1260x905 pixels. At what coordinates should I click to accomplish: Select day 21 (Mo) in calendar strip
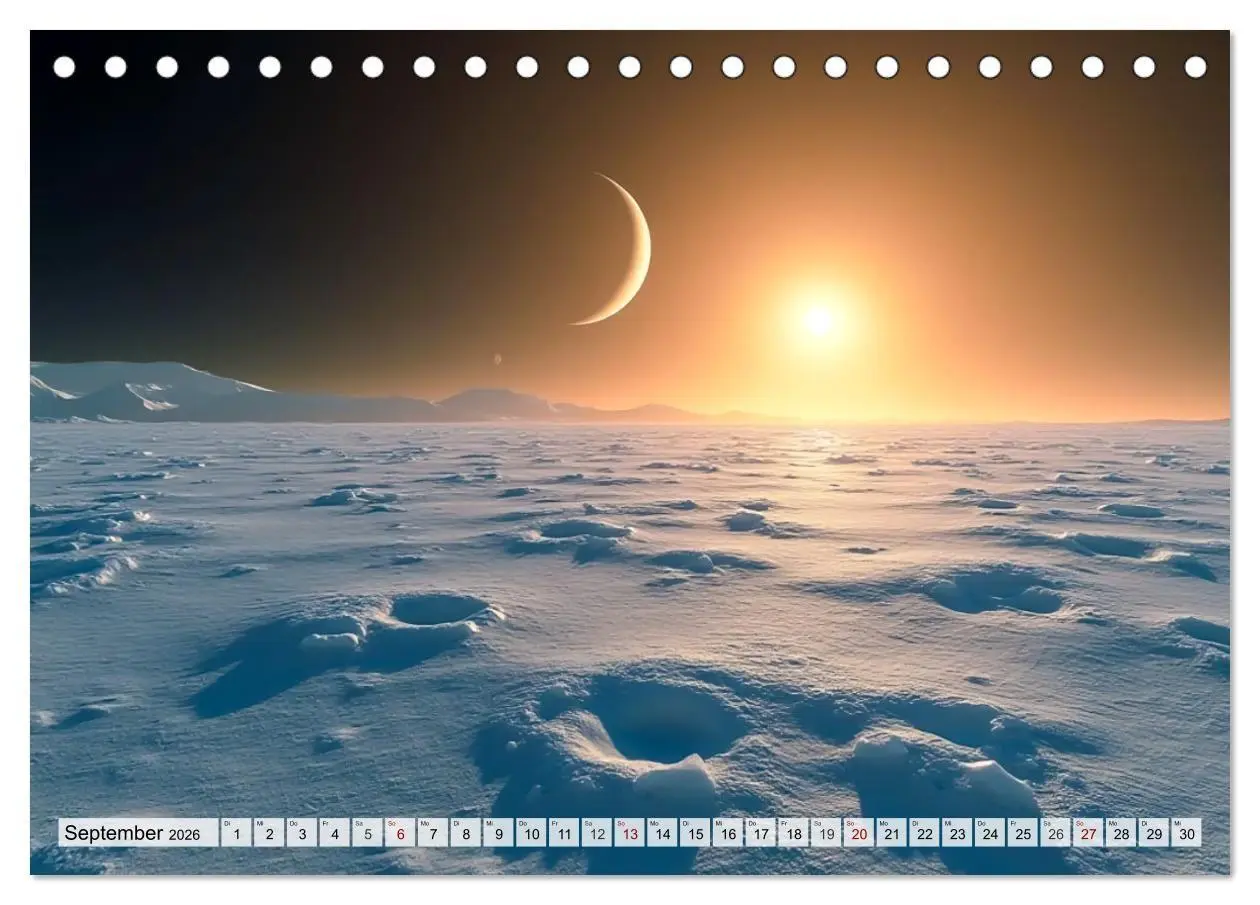pos(892,833)
